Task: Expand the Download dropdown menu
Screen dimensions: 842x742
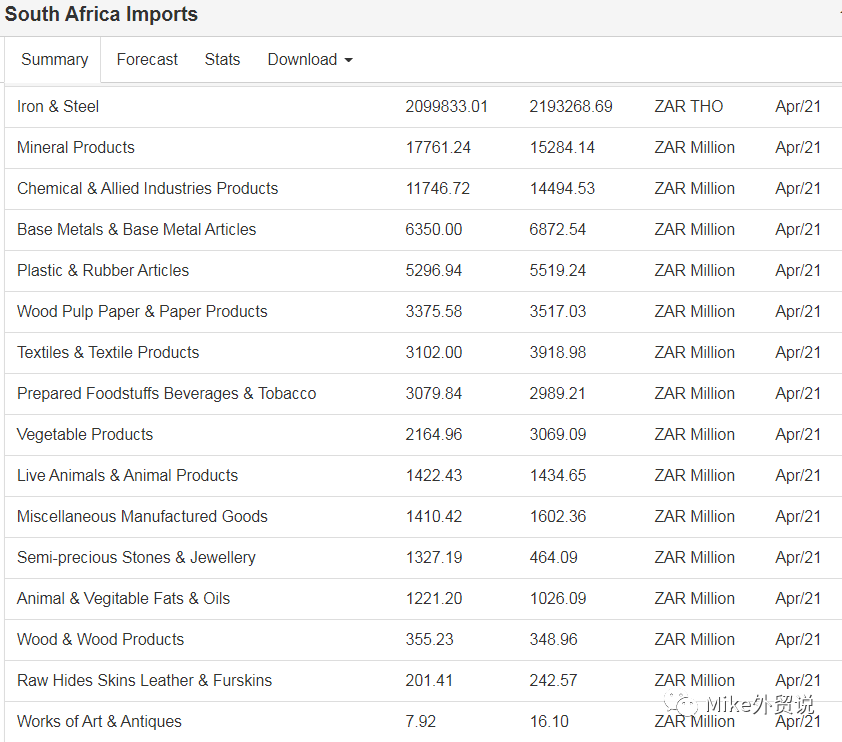Action: [x=309, y=60]
